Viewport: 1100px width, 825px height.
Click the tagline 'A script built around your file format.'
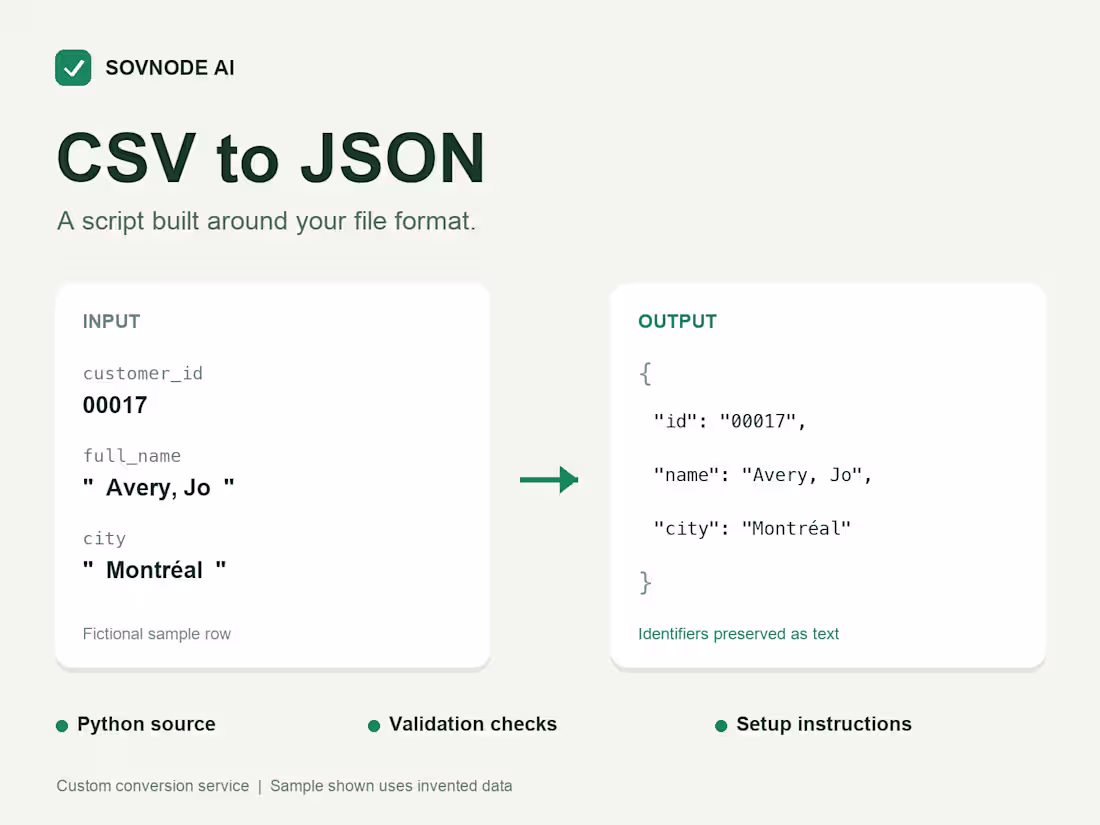[x=267, y=221]
